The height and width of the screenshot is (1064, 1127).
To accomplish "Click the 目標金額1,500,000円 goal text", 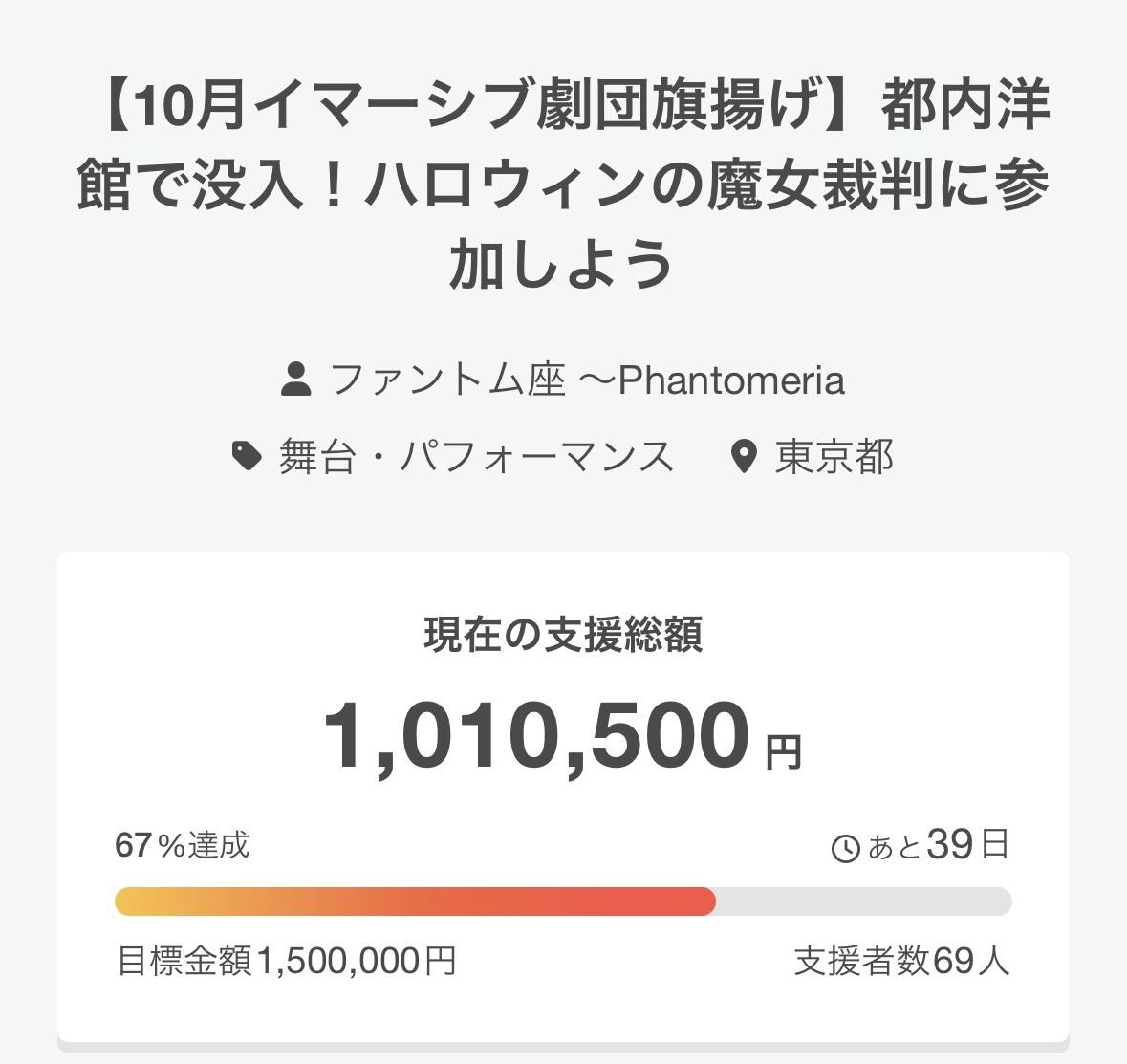I will (286, 960).
